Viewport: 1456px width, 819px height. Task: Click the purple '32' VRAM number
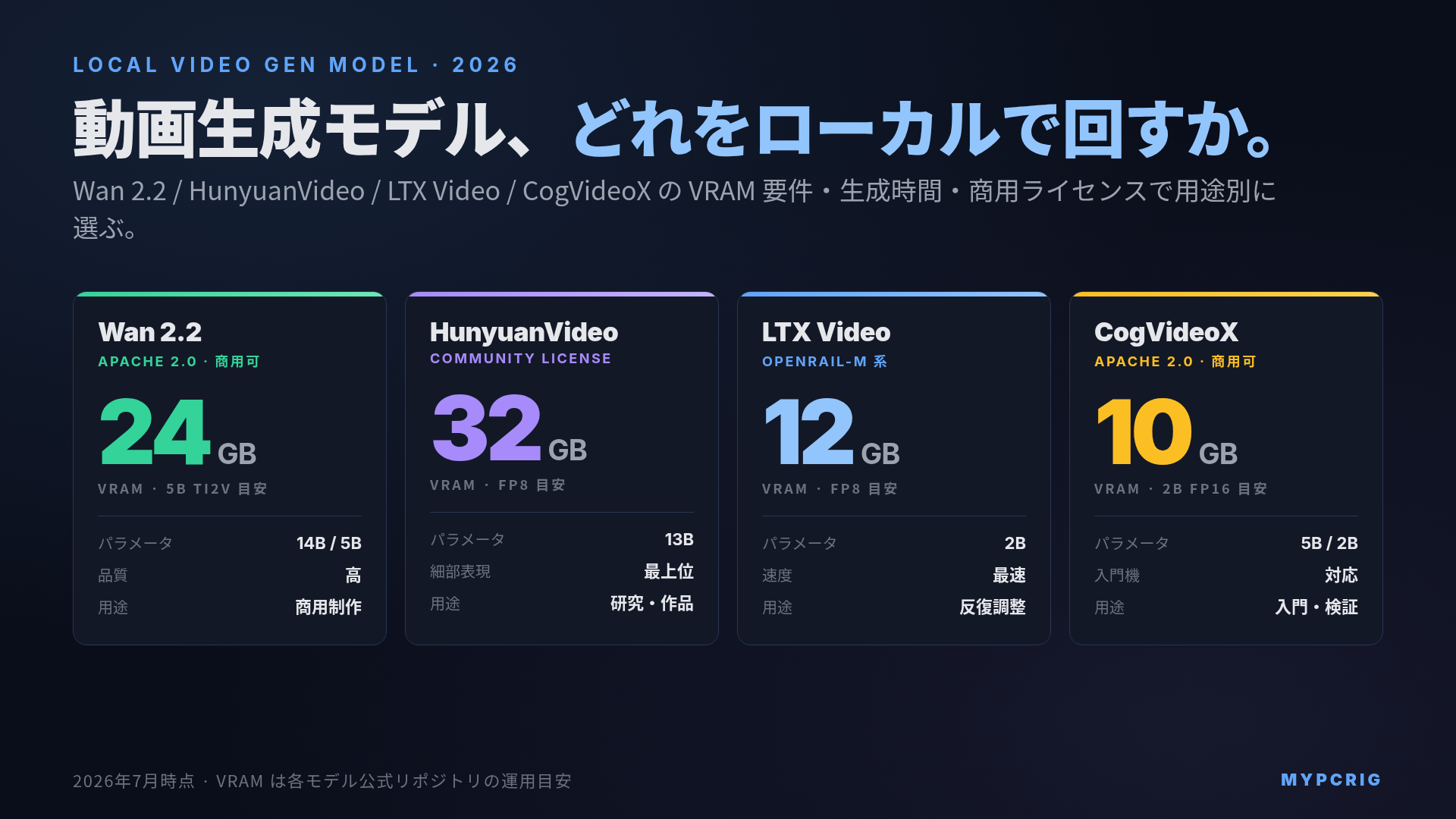click(x=487, y=428)
